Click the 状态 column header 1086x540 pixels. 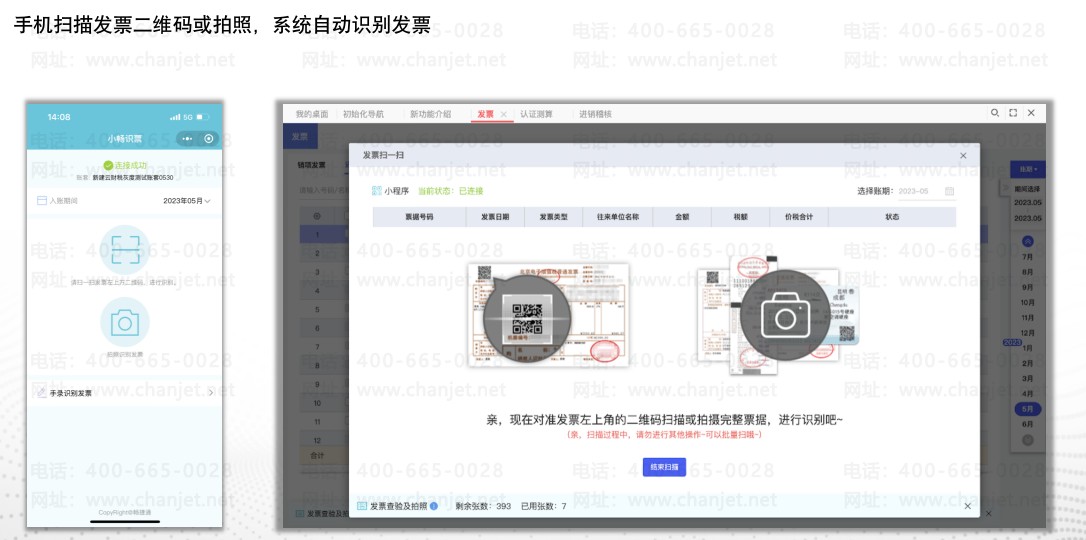tap(892, 217)
